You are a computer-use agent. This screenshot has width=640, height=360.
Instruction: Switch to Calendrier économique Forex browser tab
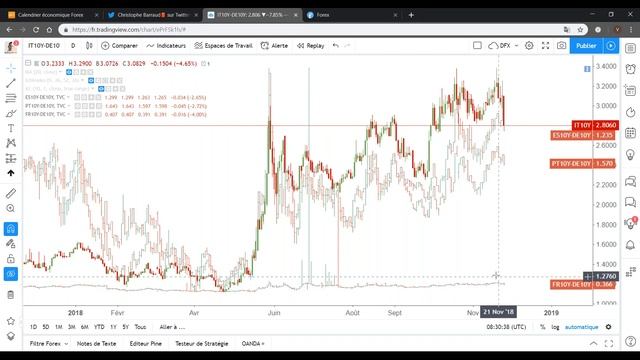coord(53,15)
